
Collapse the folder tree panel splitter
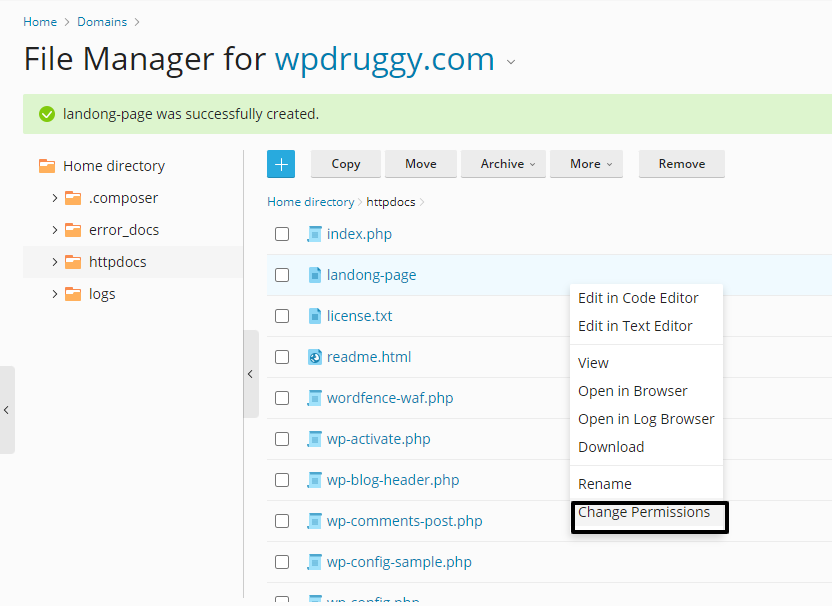pos(250,374)
